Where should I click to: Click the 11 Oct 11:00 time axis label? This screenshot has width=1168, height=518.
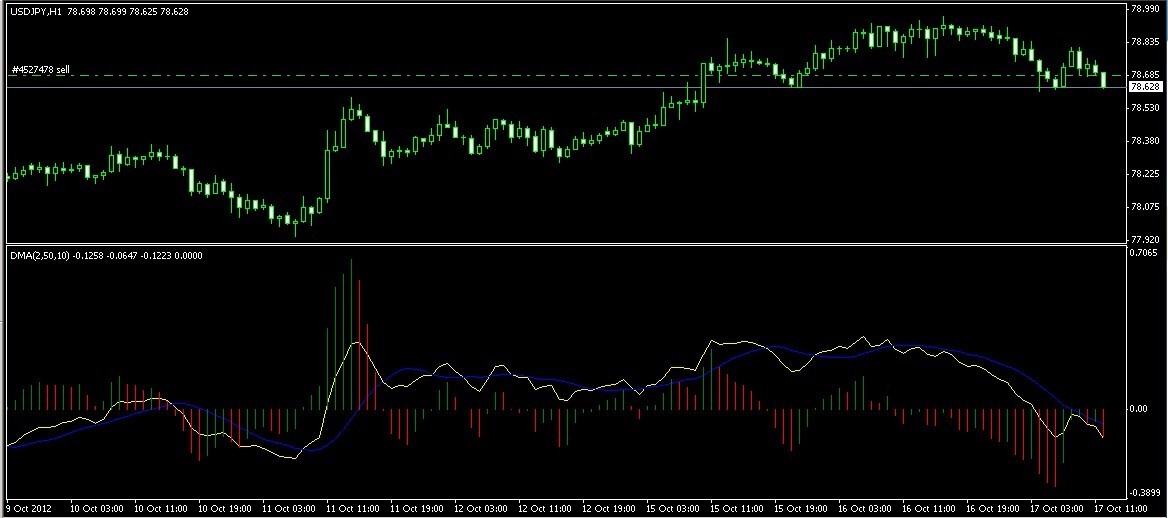(350, 506)
